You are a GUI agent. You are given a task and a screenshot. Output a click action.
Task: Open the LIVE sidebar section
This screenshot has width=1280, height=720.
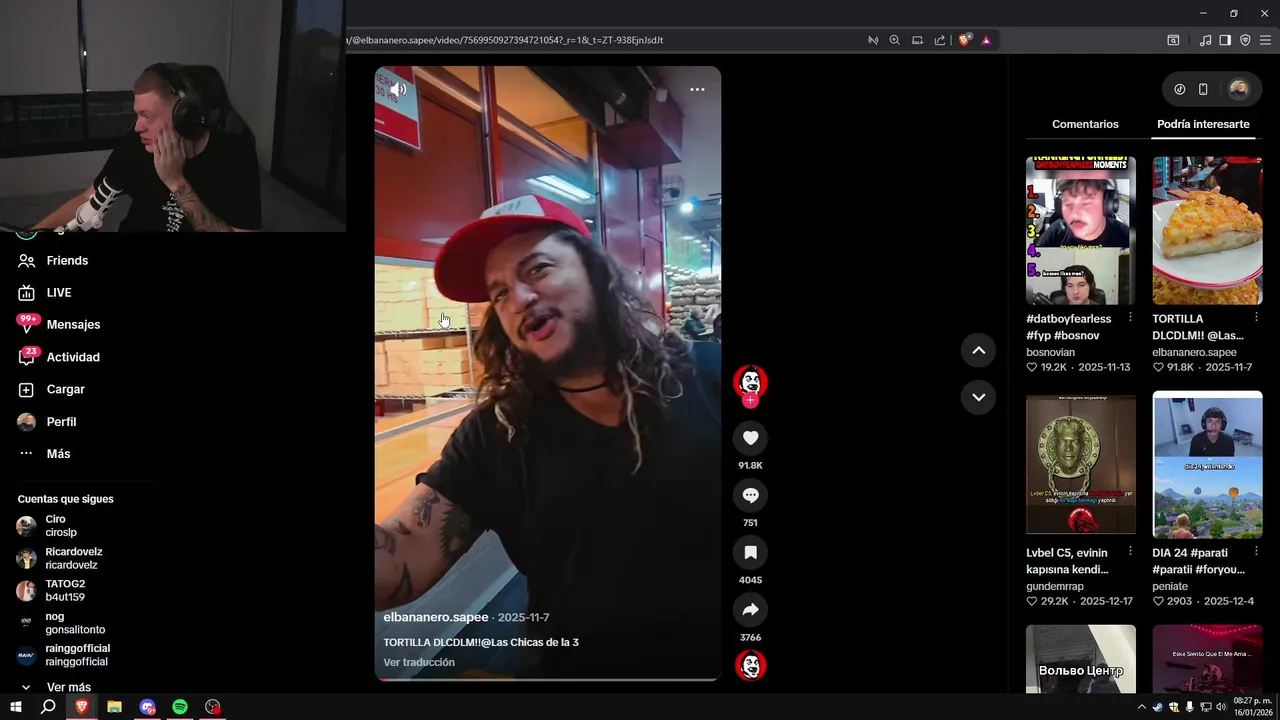[59, 292]
